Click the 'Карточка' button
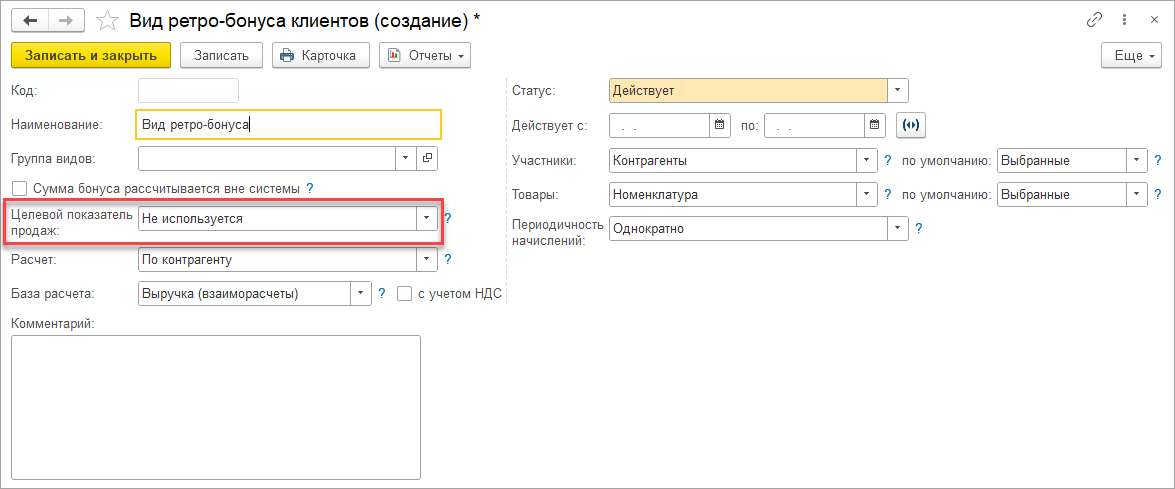 (x=320, y=56)
